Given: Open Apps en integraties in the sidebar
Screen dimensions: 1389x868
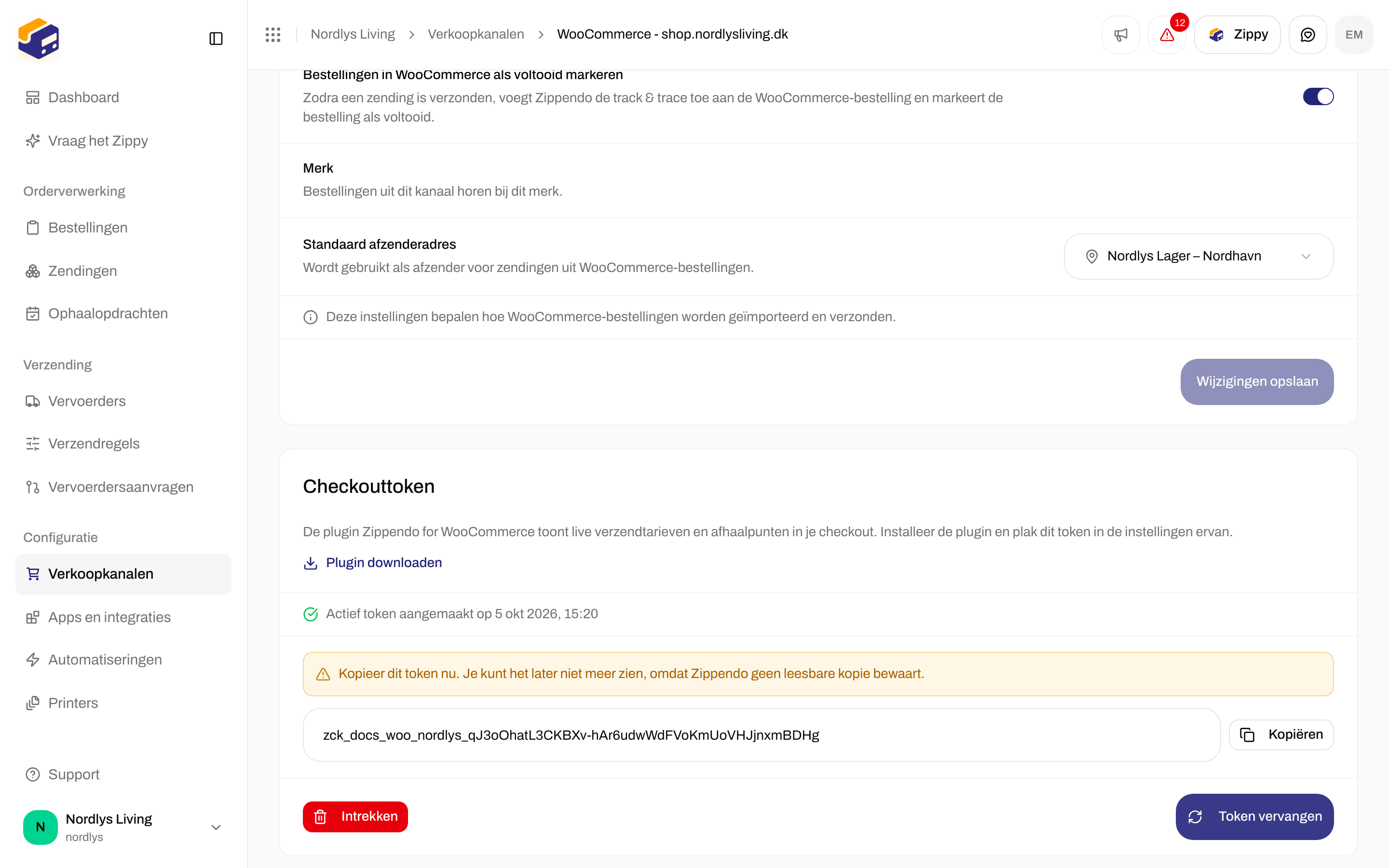Looking at the screenshot, I should (123, 617).
